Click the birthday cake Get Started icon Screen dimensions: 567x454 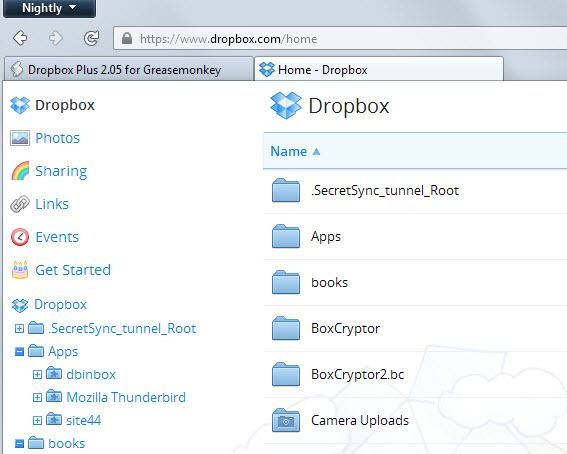click(x=20, y=270)
